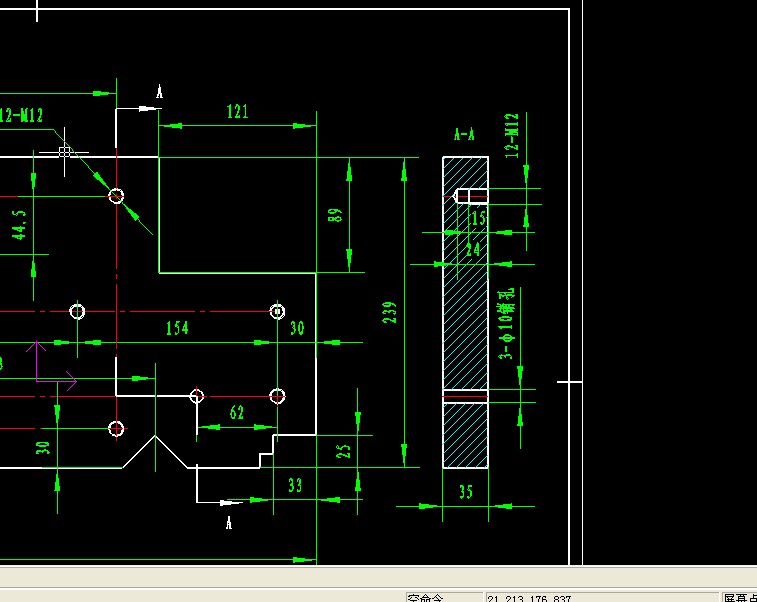The width and height of the screenshot is (757, 602).
Task: Click the upper section cut label A
Action: (160, 91)
